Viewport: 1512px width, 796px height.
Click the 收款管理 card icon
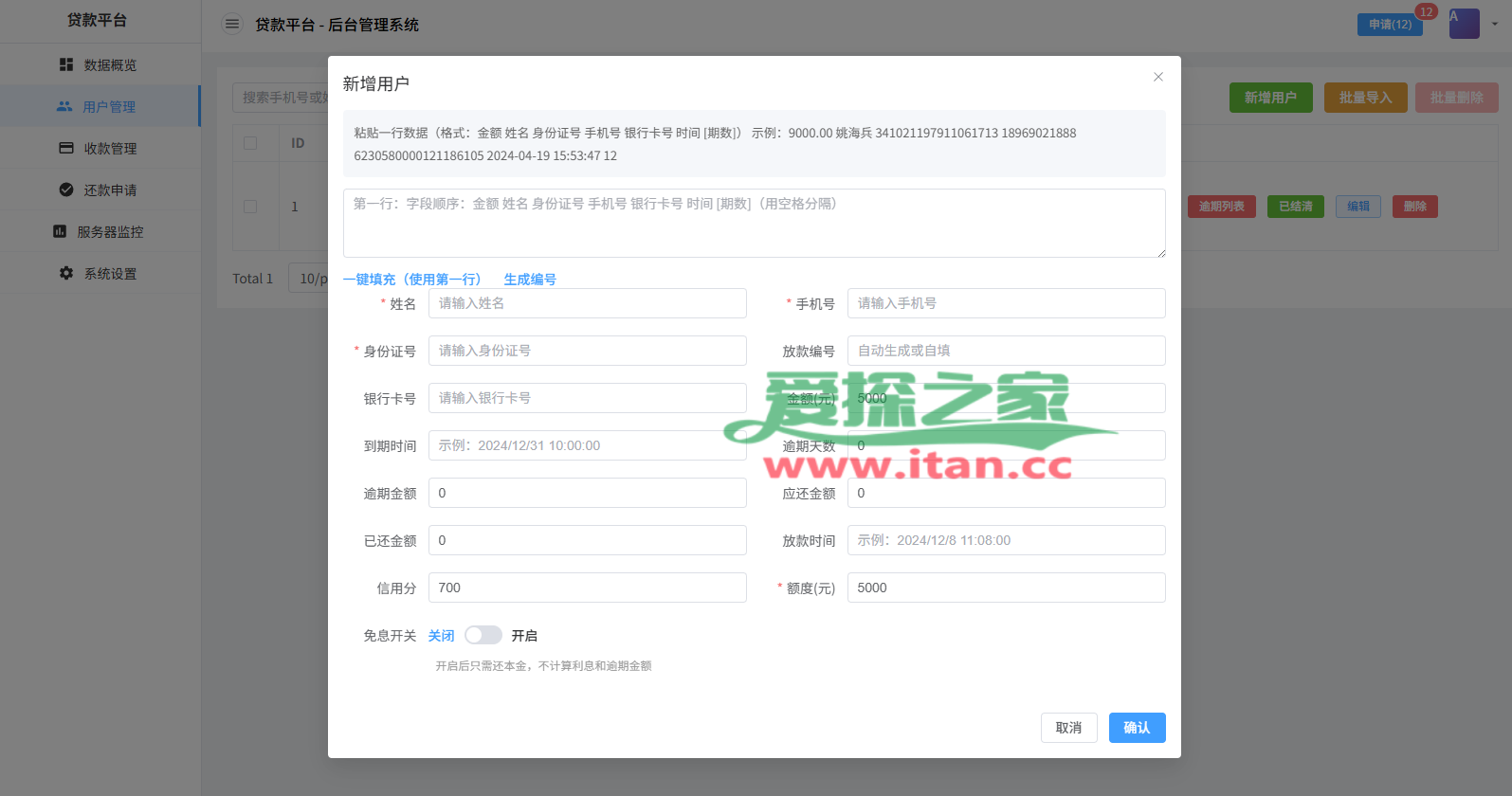(x=66, y=148)
